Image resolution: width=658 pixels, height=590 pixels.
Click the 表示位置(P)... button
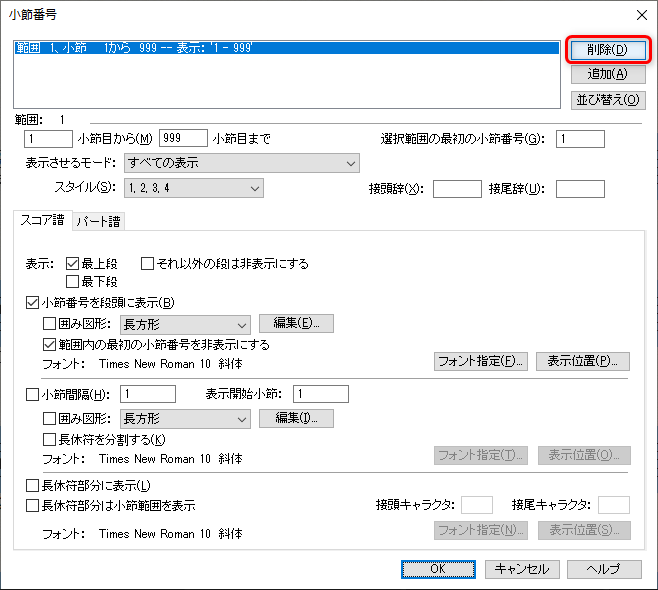[583, 361]
